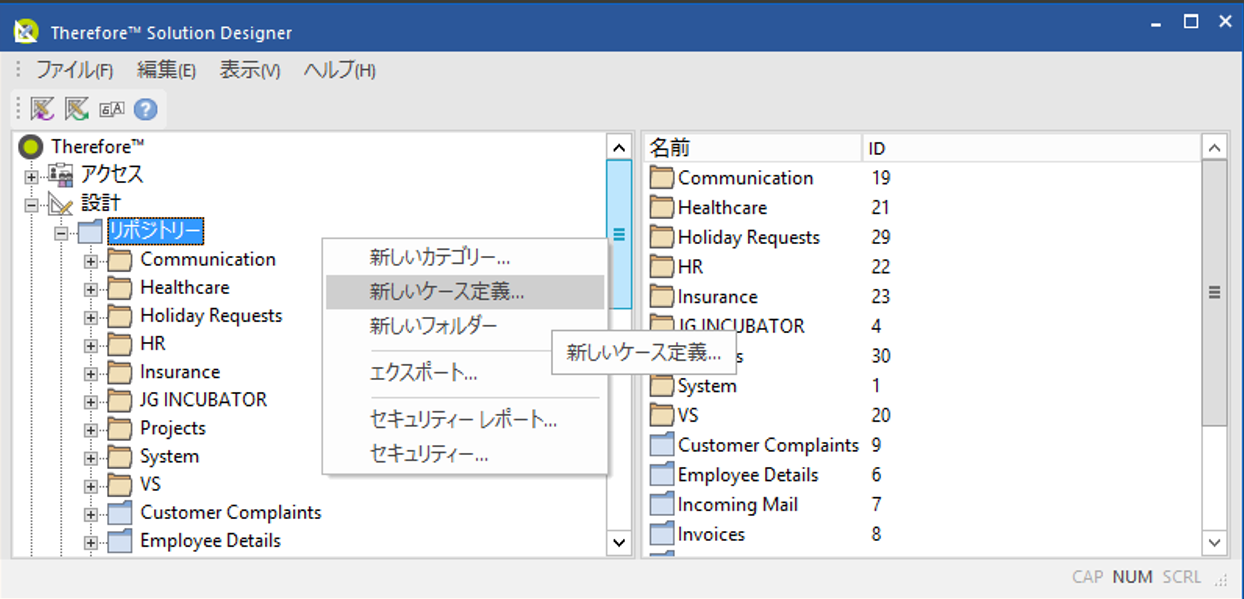Click the tree panel scrollbar up arrow
The image size is (1244, 599).
(x=619, y=147)
